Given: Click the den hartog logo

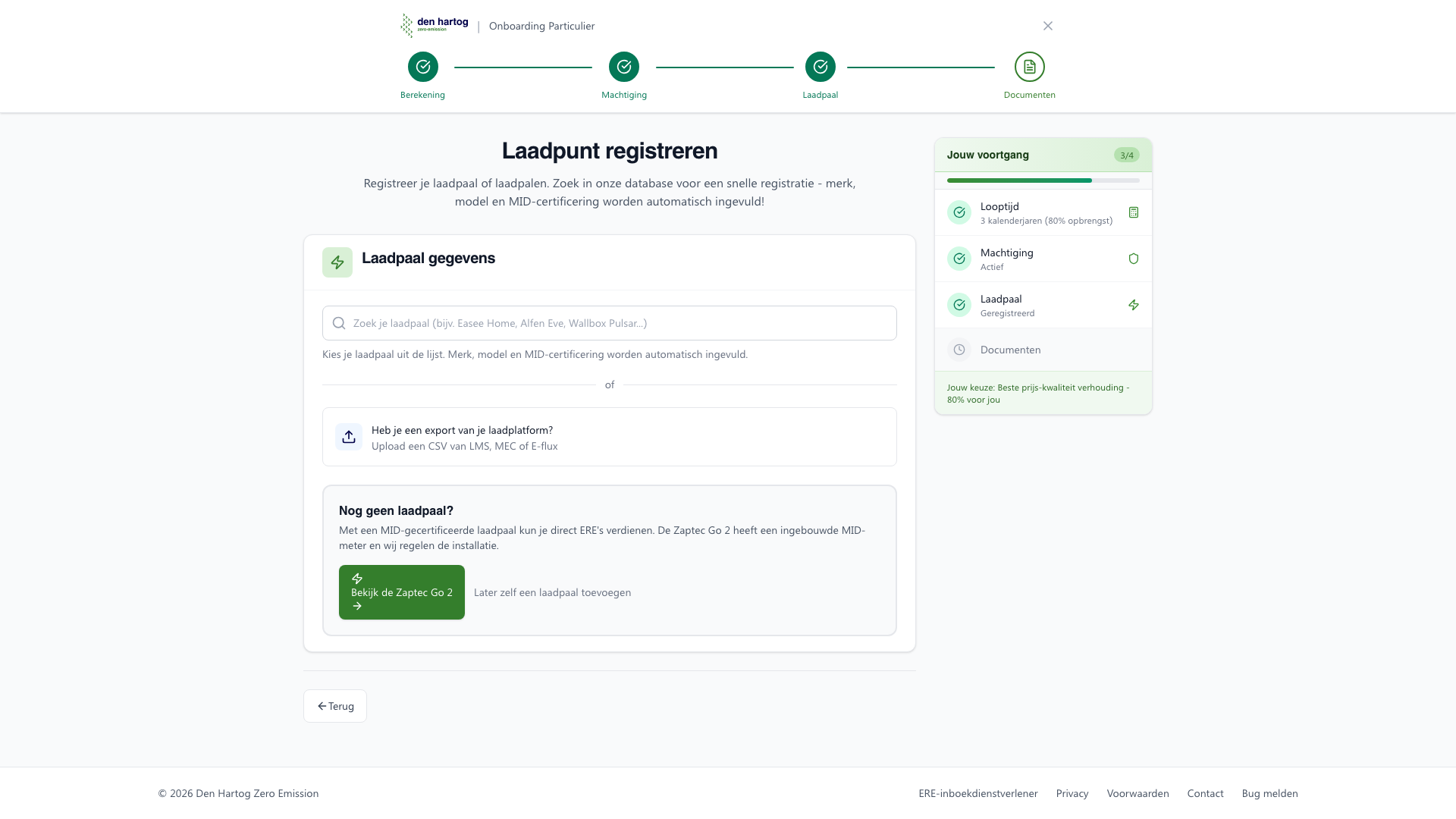Looking at the screenshot, I should point(434,25).
